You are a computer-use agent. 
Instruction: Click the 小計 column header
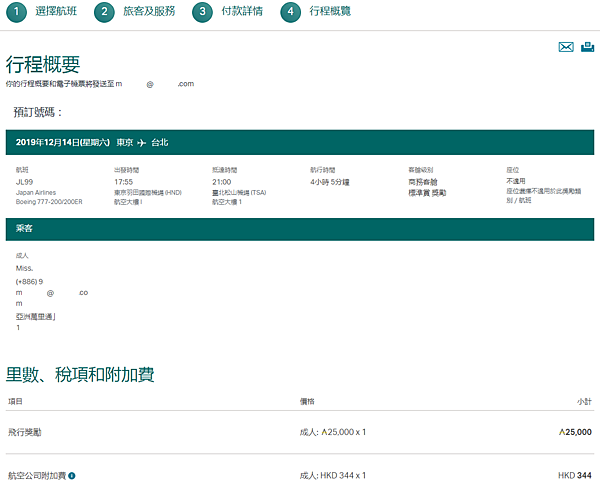(x=584, y=401)
